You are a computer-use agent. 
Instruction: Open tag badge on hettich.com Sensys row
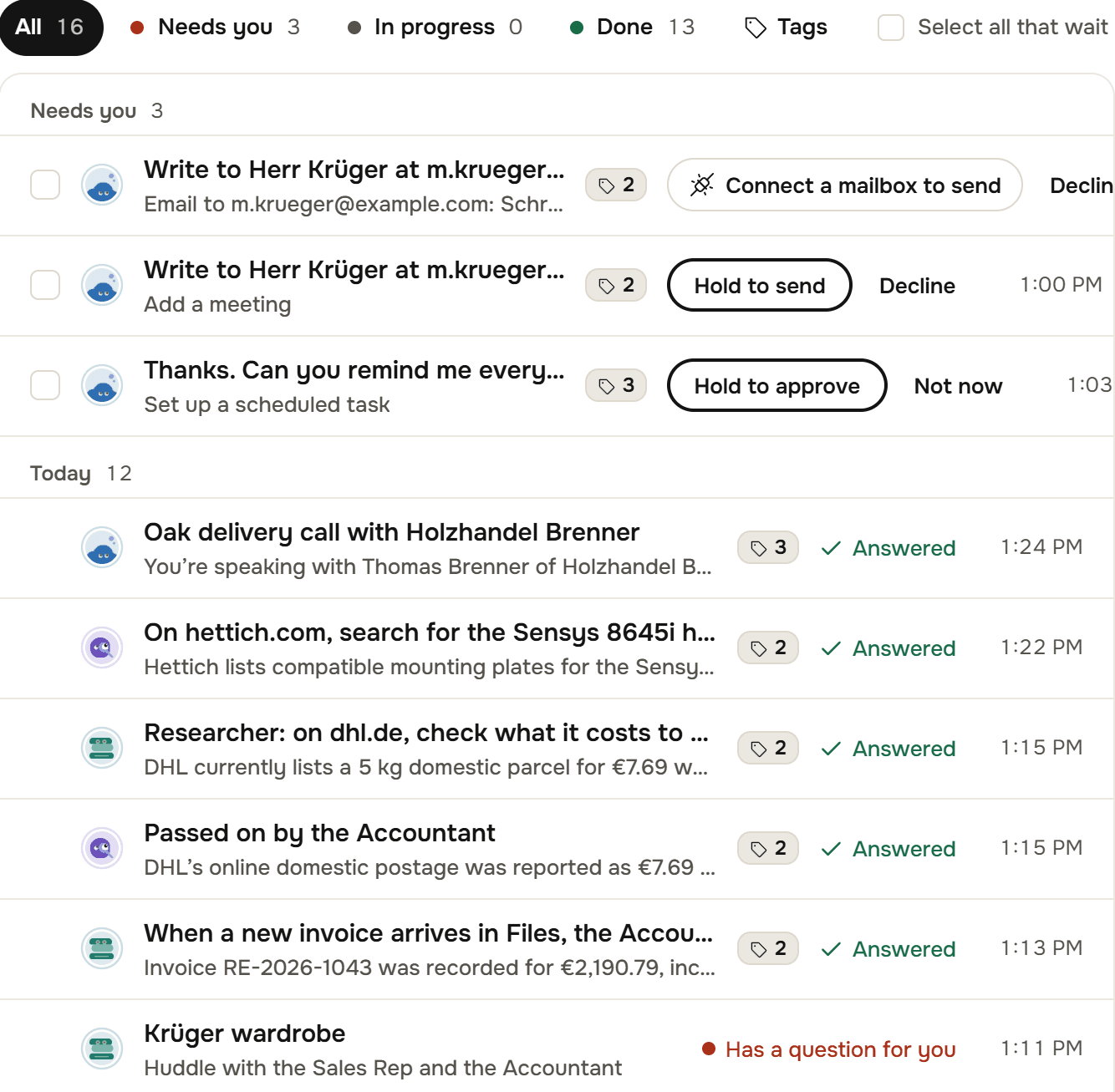point(768,648)
